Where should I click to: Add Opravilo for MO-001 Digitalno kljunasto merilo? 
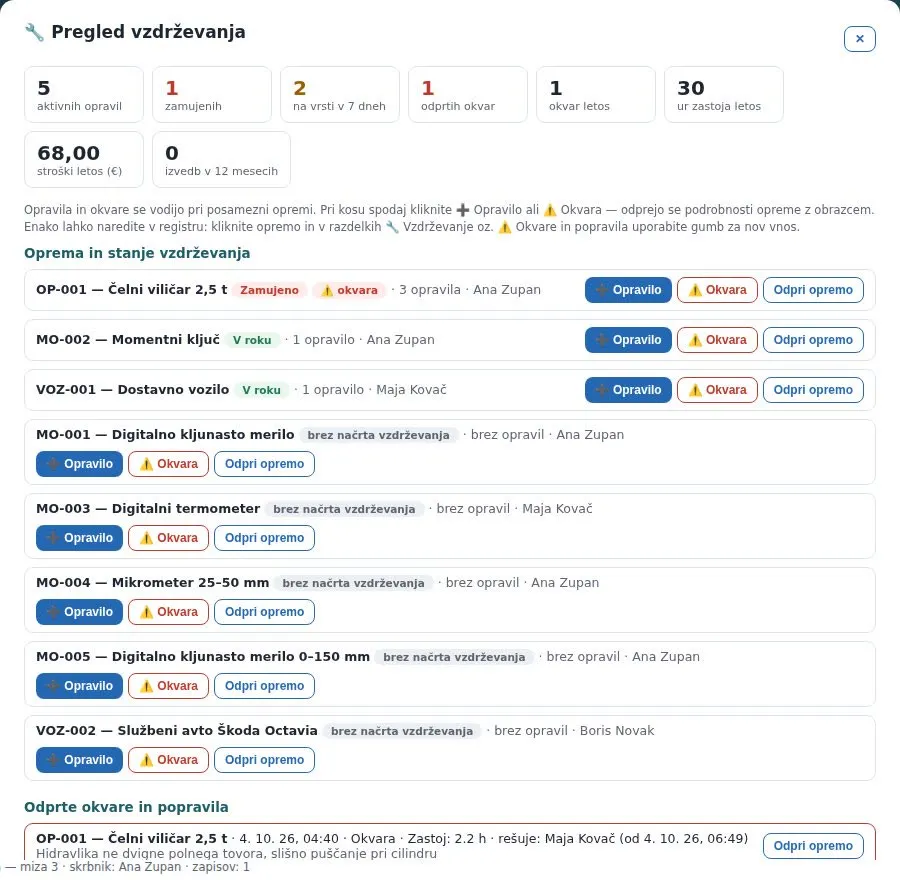pyautogui.click(x=79, y=464)
